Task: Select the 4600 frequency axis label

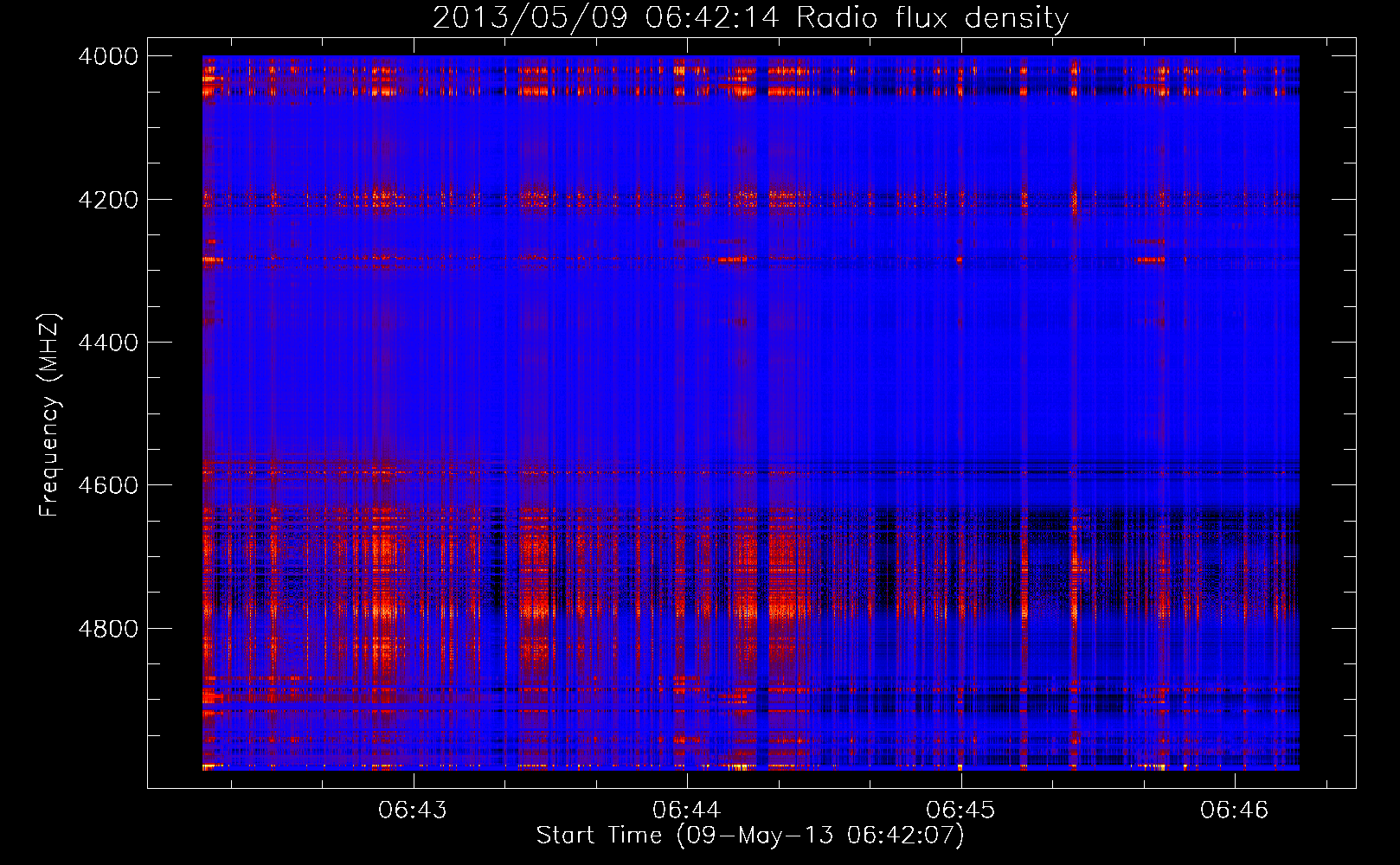Action: (108, 485)
